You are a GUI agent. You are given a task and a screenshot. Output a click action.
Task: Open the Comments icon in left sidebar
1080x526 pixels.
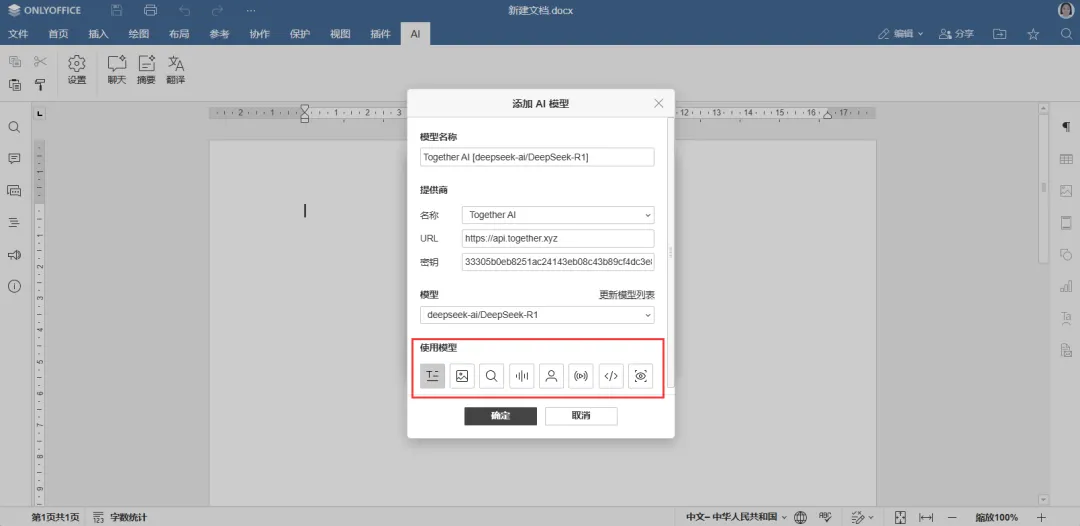click(14, 159)
